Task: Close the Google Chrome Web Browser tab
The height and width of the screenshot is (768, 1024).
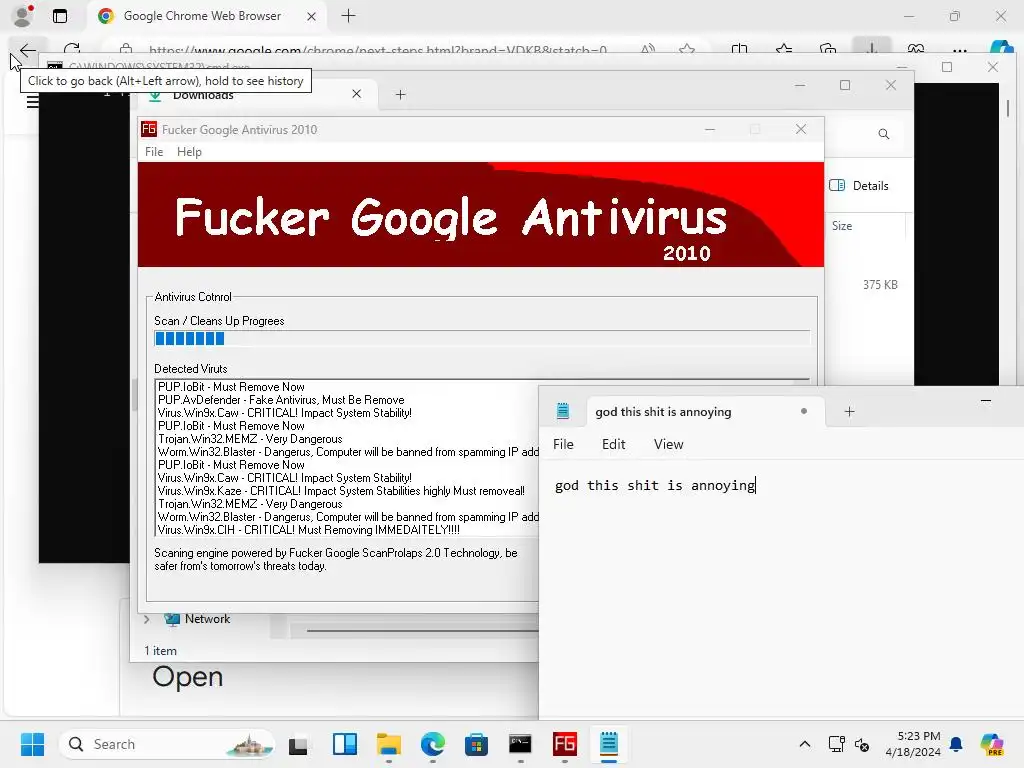Action: coord(312,16)
